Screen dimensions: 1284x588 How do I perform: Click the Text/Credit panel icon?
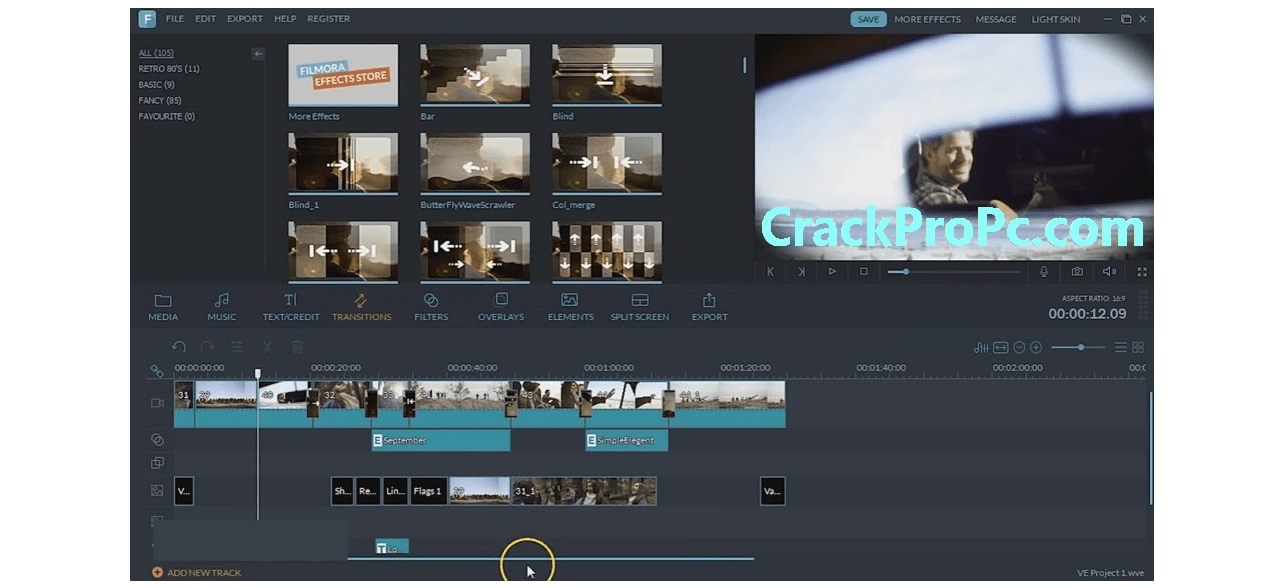pyautogui.click(x=290, y=306)
